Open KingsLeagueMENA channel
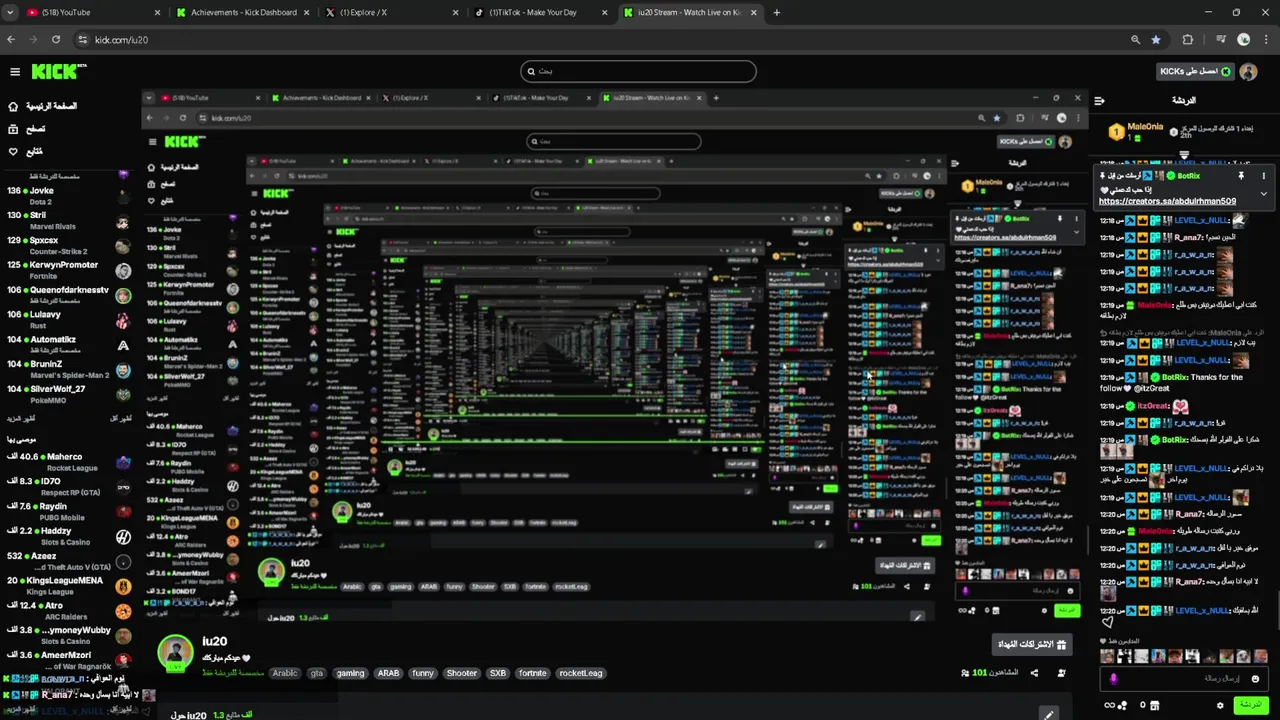Viewport: 1280px width, 720px height. point(70,586)
